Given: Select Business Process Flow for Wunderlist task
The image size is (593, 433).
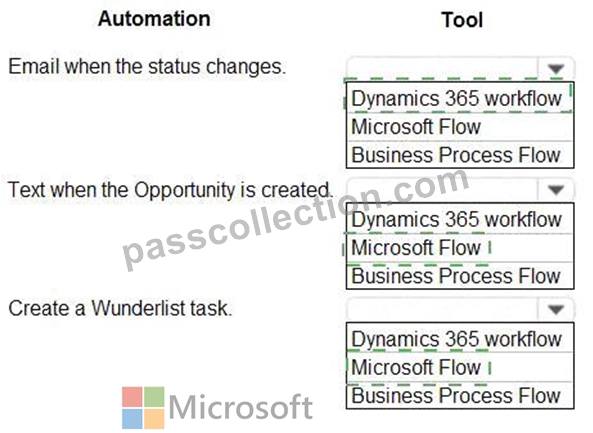Looking at the screenshot, I should coord(459,395).
